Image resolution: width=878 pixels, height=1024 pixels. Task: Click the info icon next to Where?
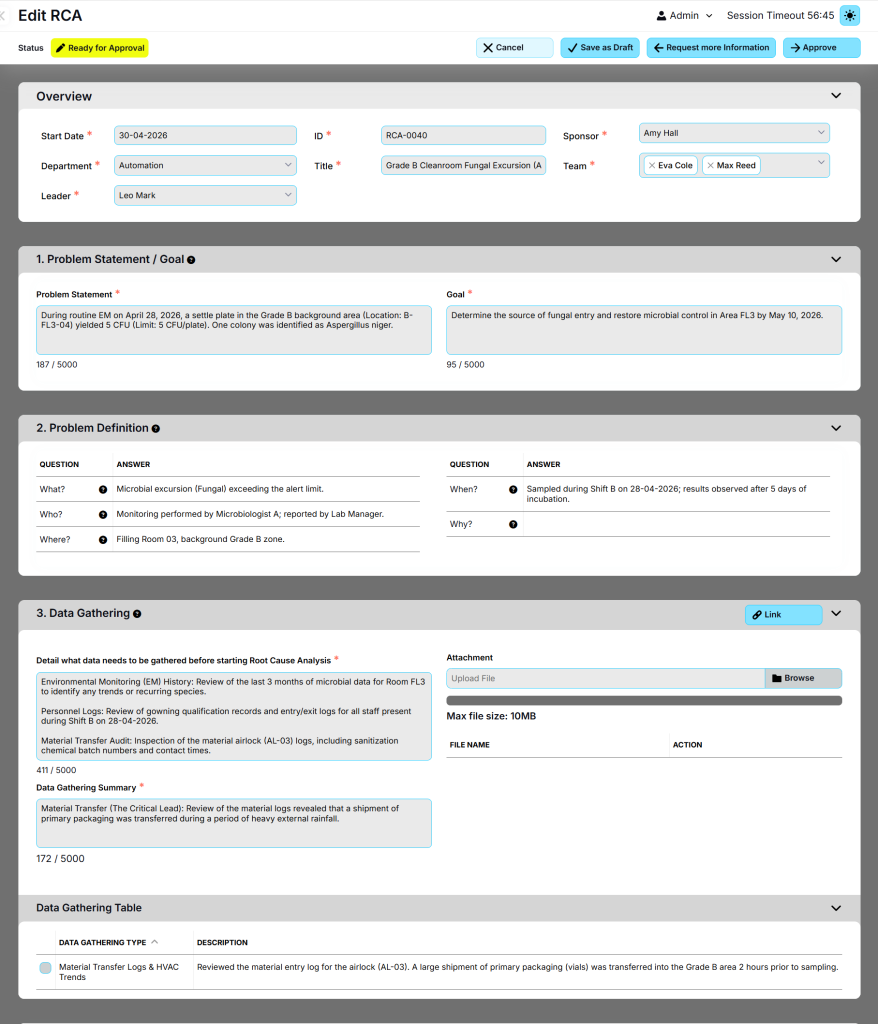point(103,539)
